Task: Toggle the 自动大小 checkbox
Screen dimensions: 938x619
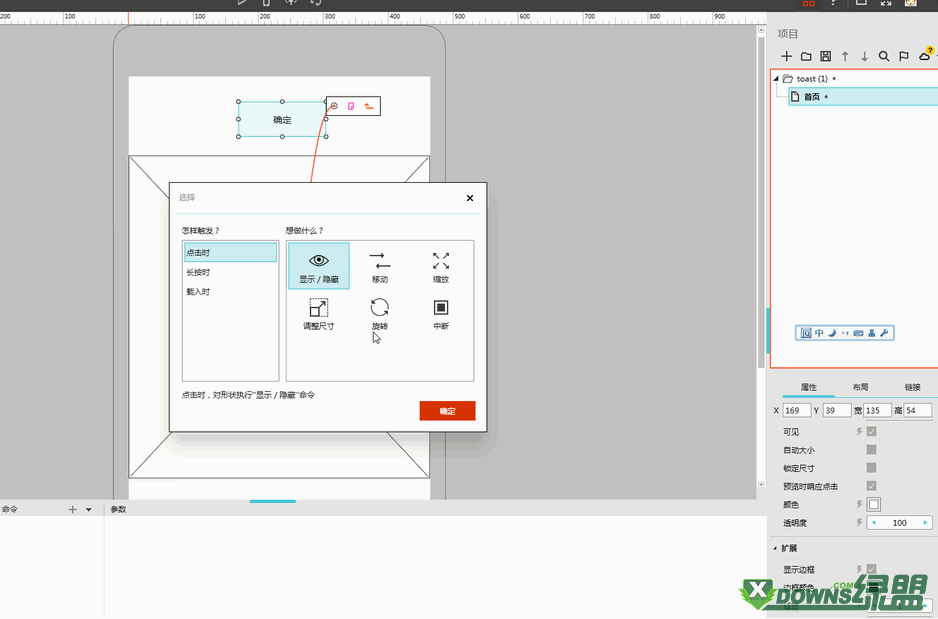Action: pos(872,450)
